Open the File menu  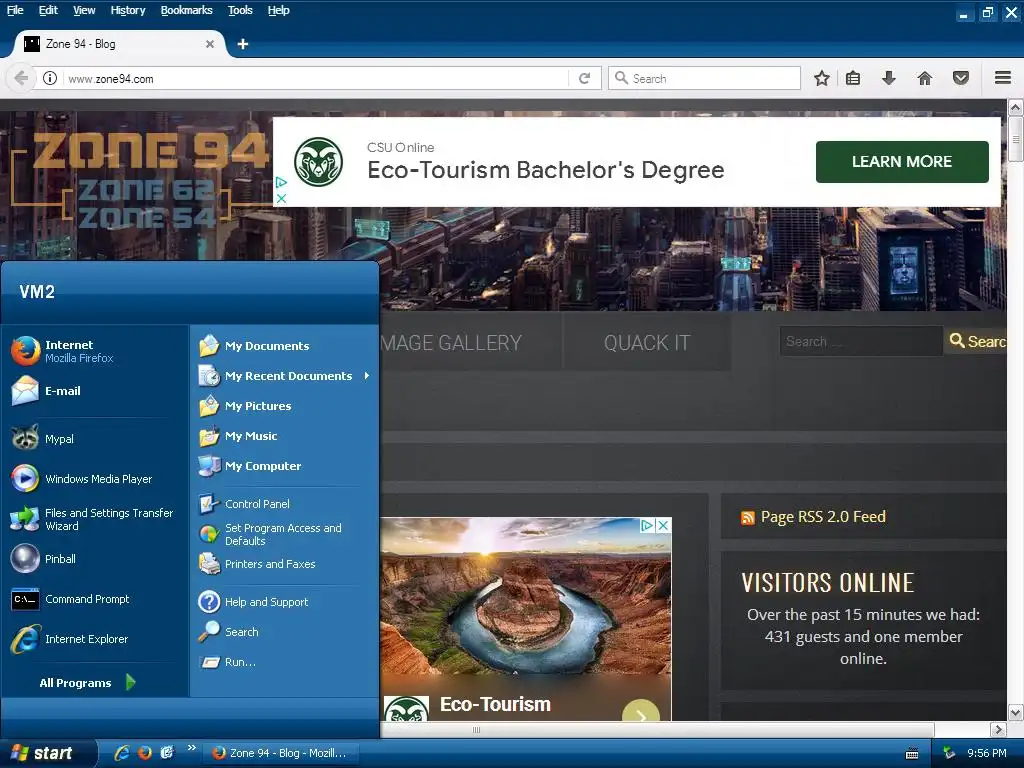coord(15,10)
